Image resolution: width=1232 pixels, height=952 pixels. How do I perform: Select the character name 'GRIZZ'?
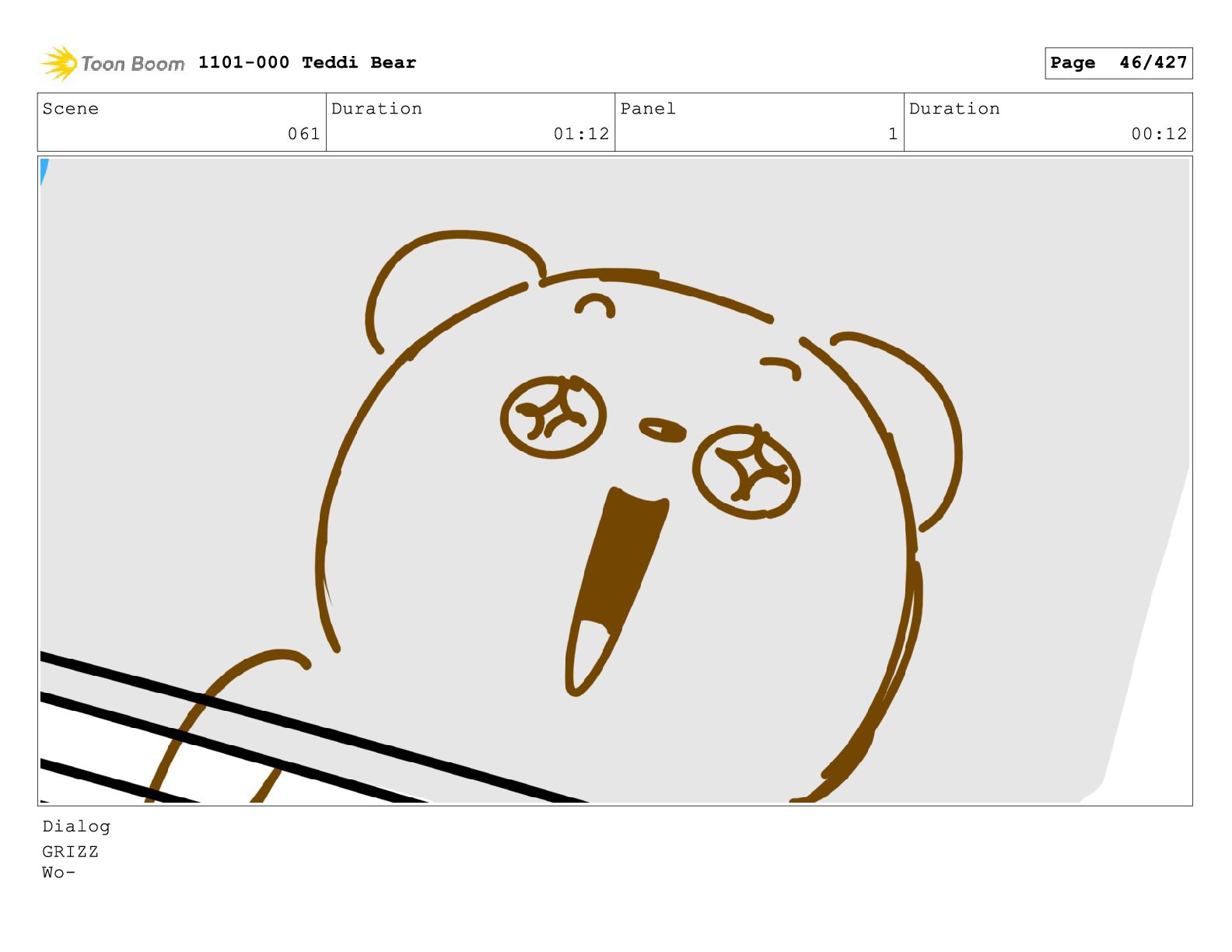tap(71, 852)
